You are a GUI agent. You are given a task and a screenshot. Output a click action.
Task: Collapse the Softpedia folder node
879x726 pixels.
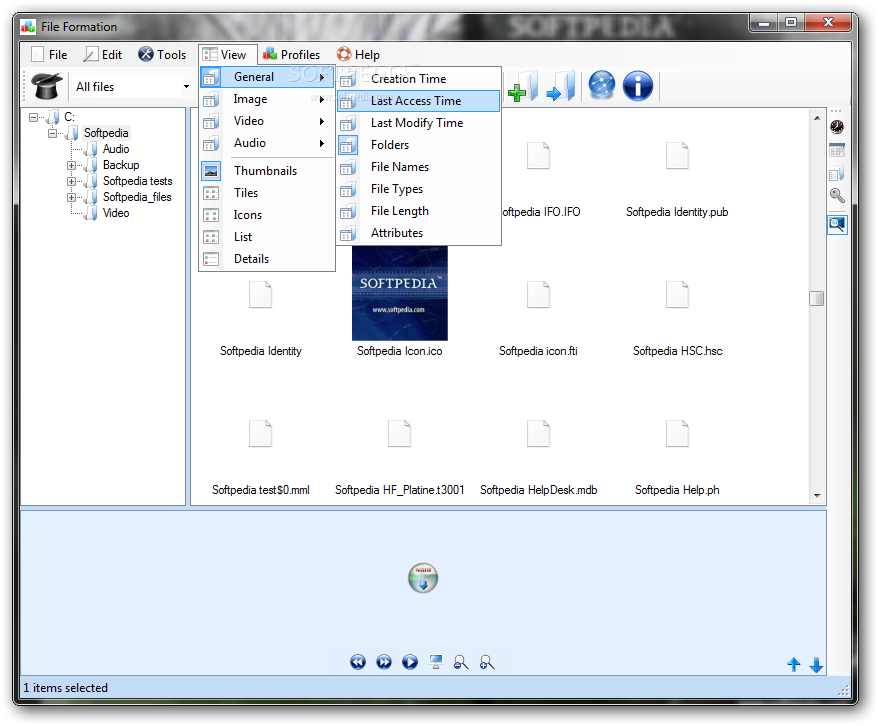(x=52, y=133)
